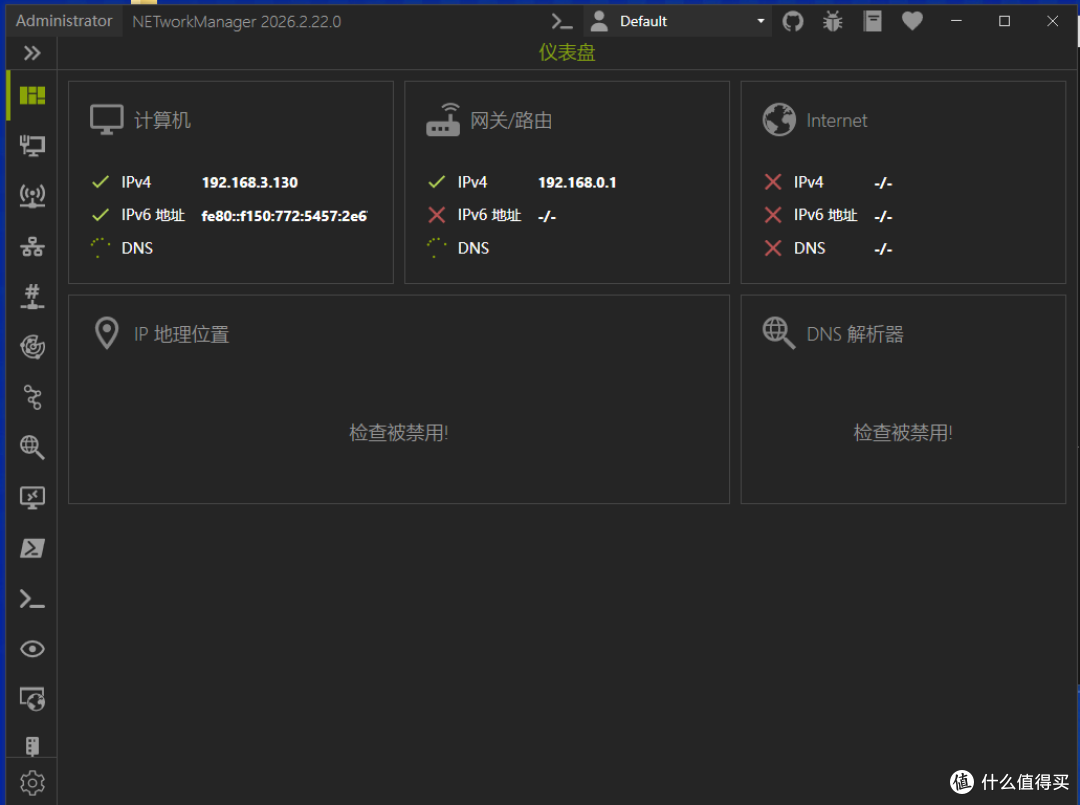Select computer IPv4 address 192.168.3.130
This screenshot has width=1080, height=805.
pos(249,182)
